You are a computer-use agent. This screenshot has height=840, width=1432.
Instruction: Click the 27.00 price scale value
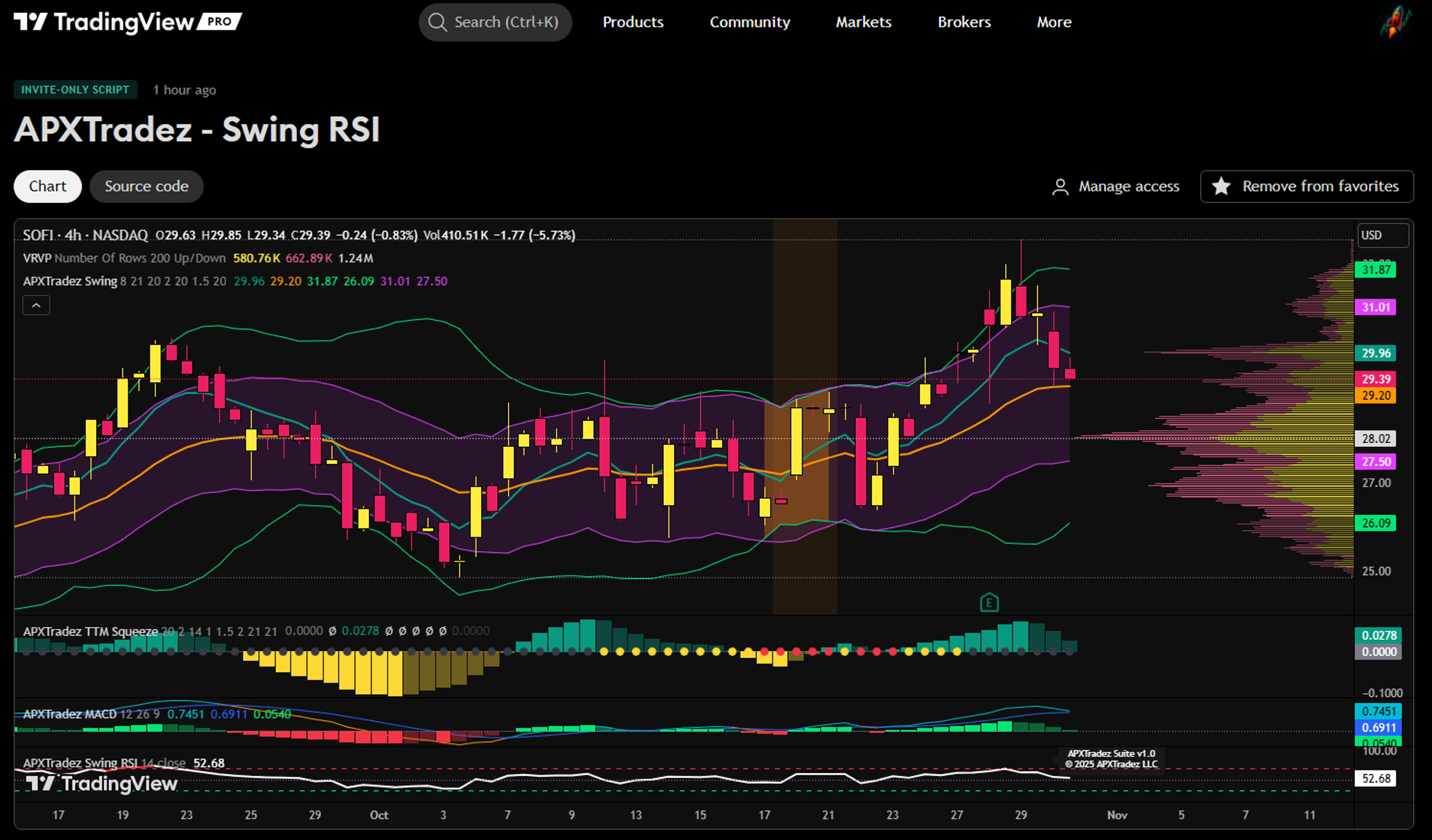[x=1377, y=483]
